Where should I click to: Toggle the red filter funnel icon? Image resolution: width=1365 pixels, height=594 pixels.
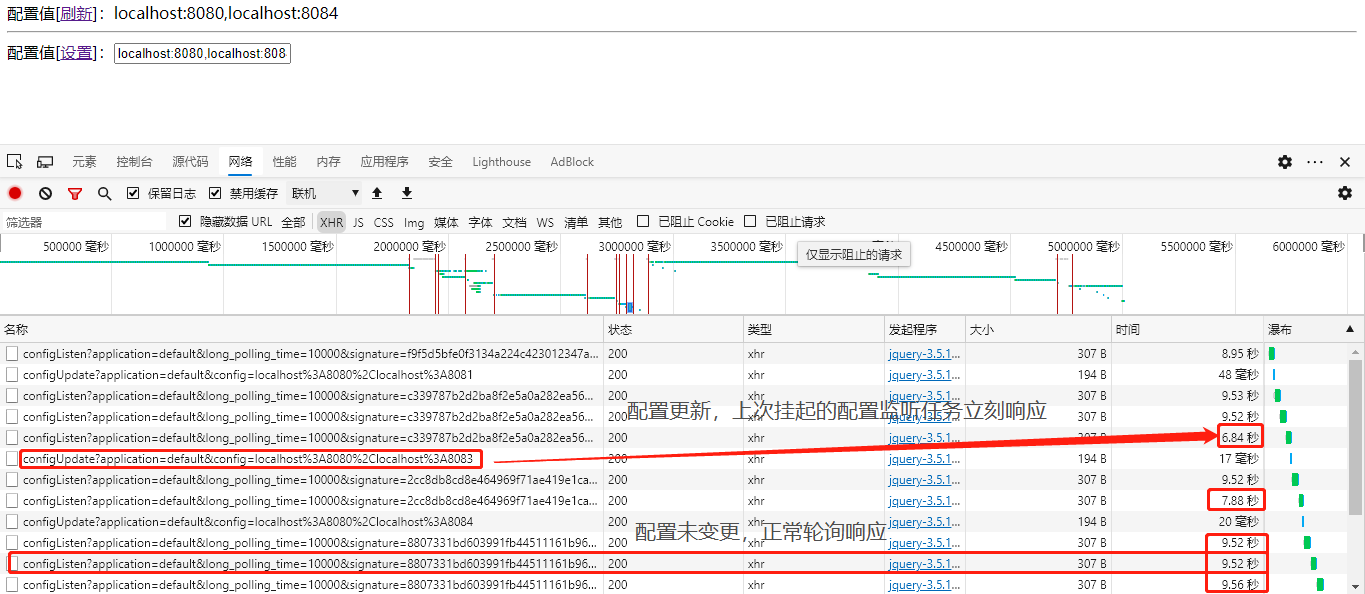tap(75, 193)
